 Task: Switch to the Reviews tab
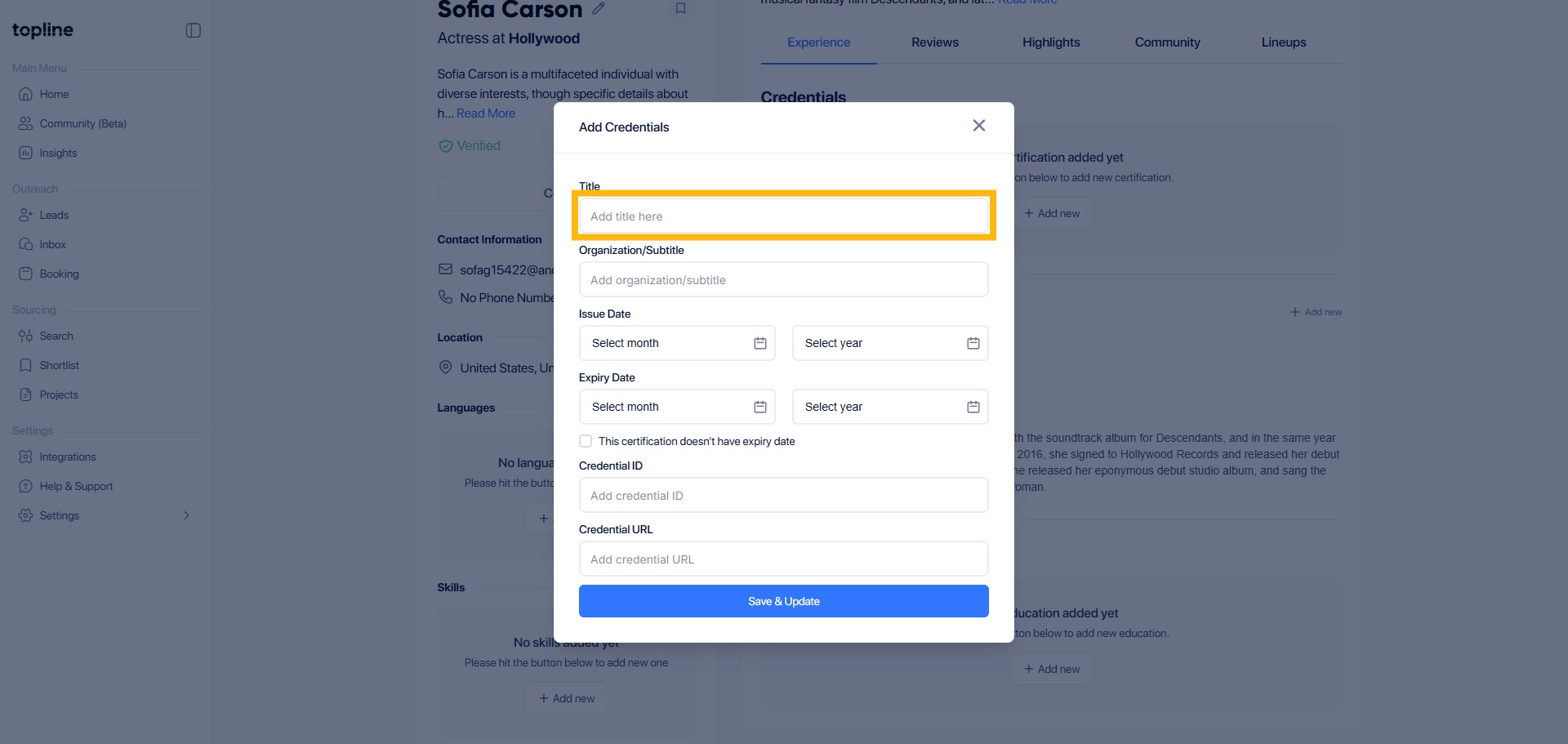935,42
